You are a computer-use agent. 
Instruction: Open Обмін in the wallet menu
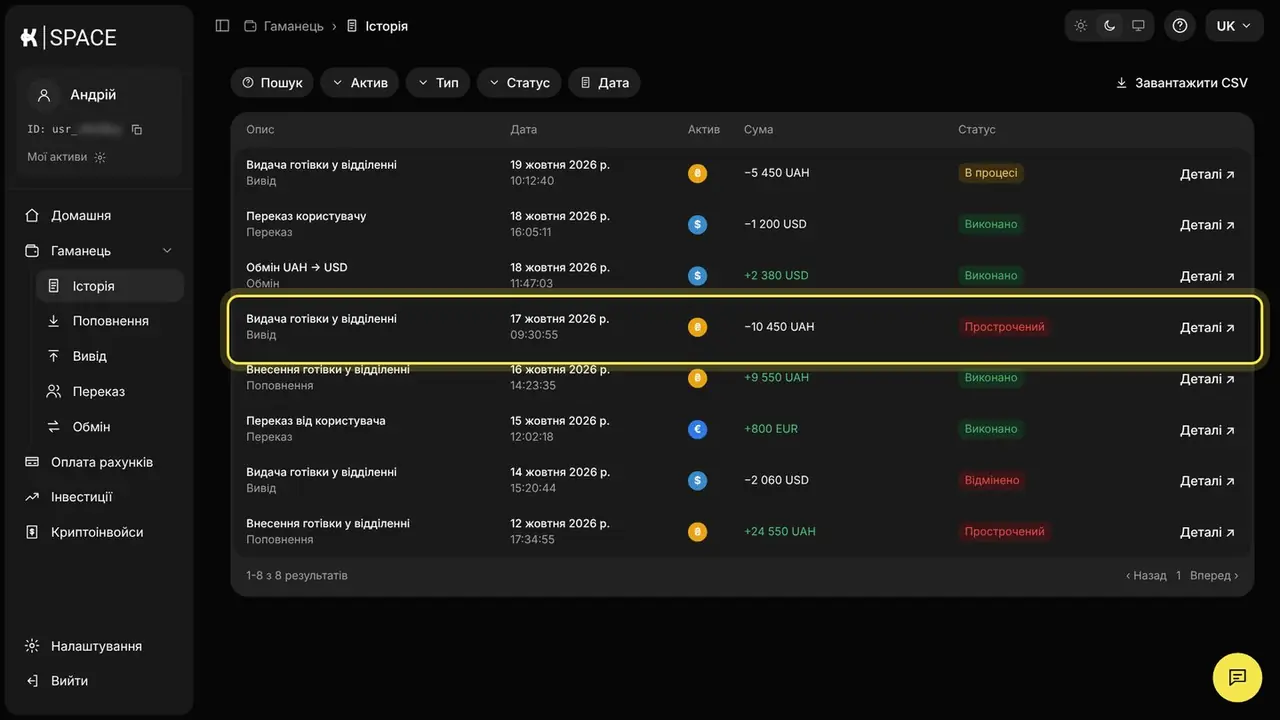point(110,427)
